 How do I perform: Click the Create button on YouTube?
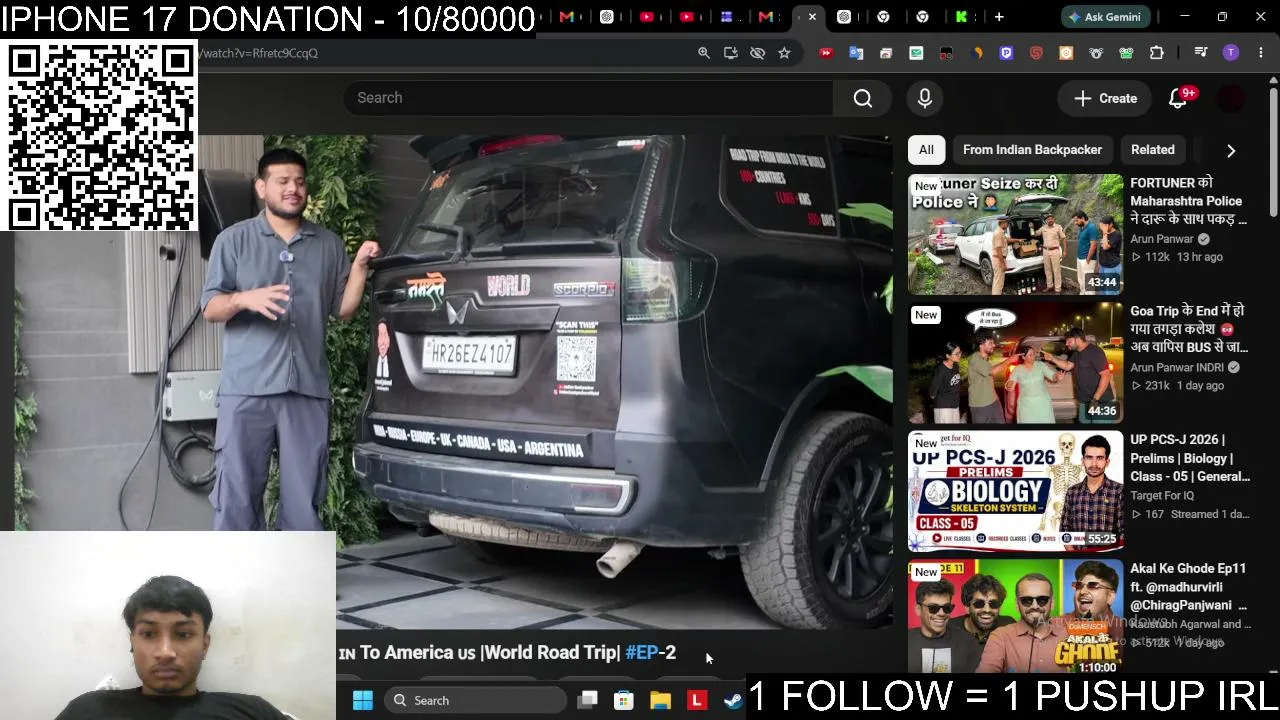[x=1105, y=98]
